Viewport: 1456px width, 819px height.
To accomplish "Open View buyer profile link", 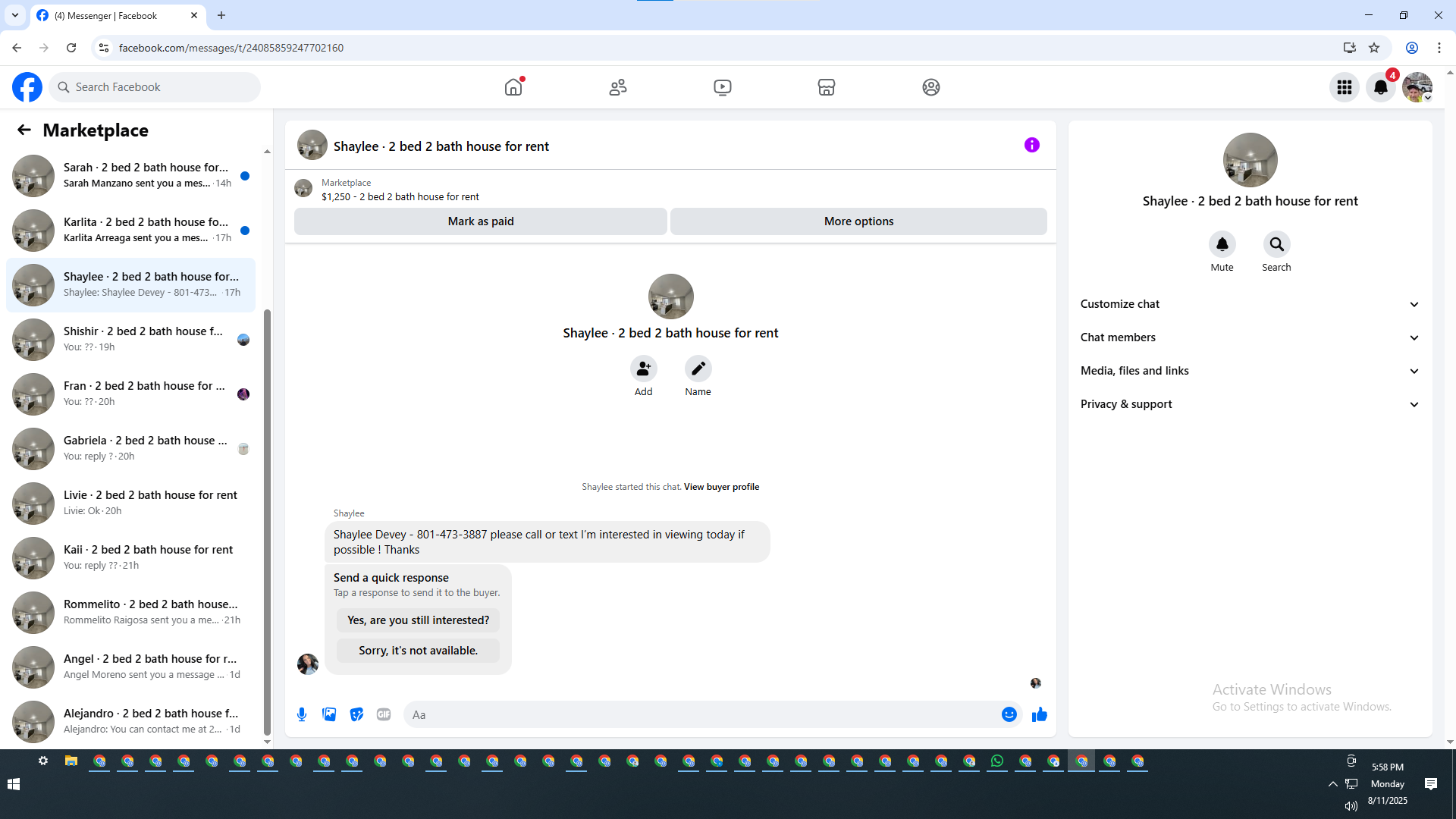I will tap(721, 487).
